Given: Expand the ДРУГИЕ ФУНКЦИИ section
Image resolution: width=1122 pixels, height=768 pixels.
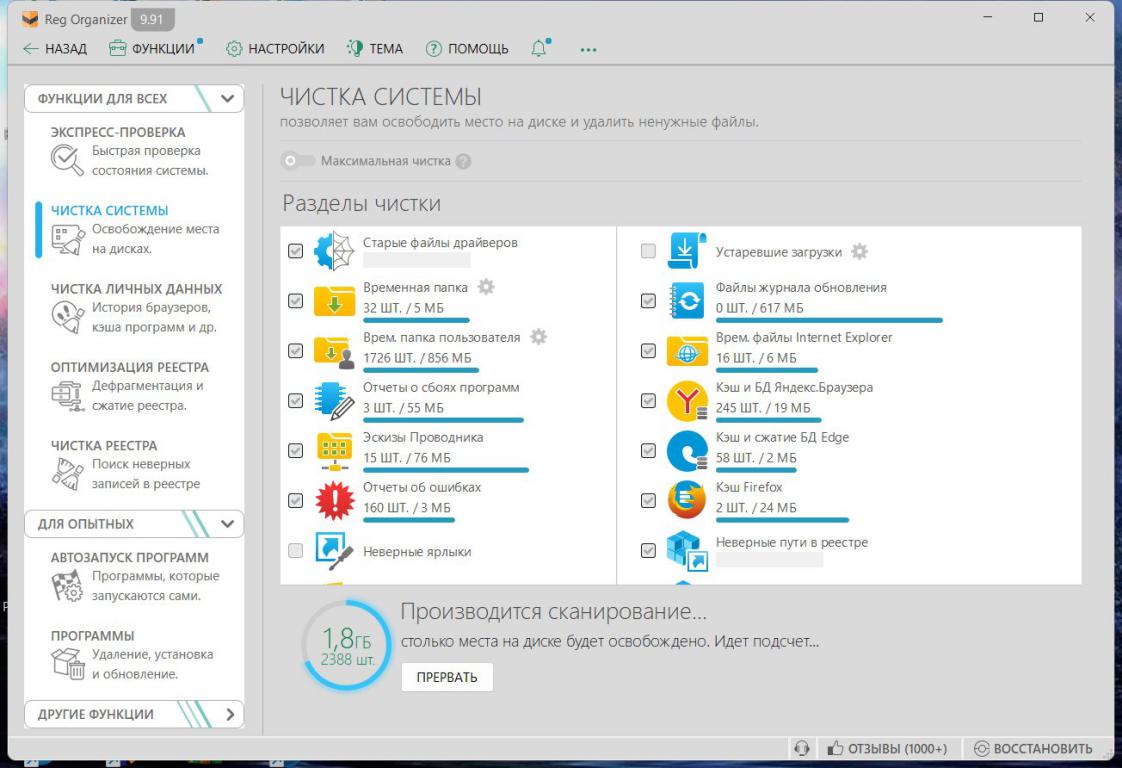Looking at the screenshot, I should [229, 714].
